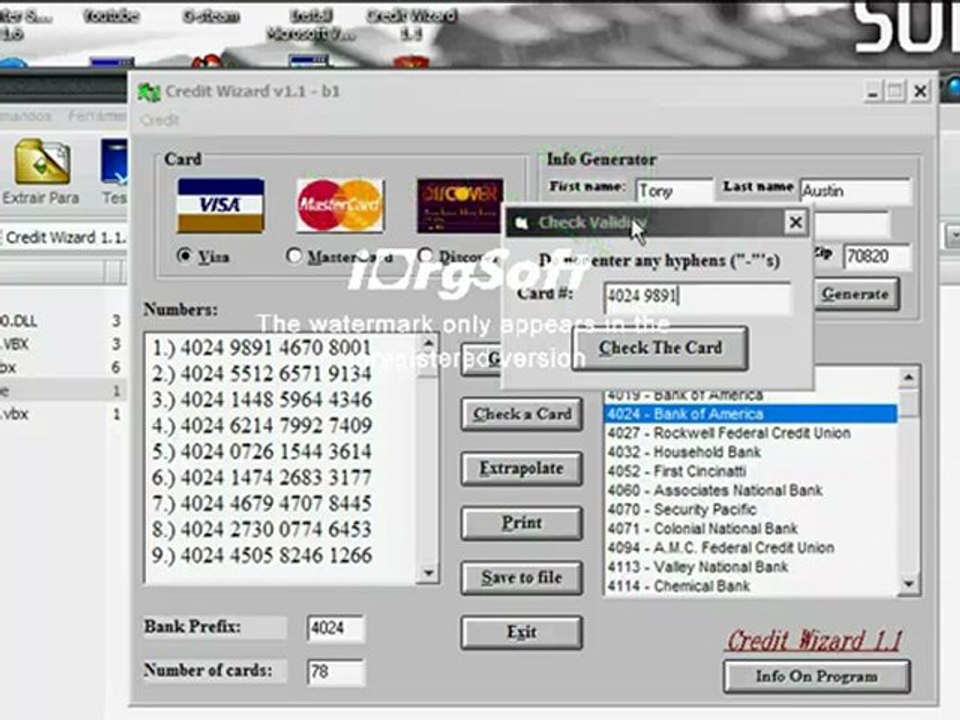Minimize the Credit Wizard window

point(872,92)
